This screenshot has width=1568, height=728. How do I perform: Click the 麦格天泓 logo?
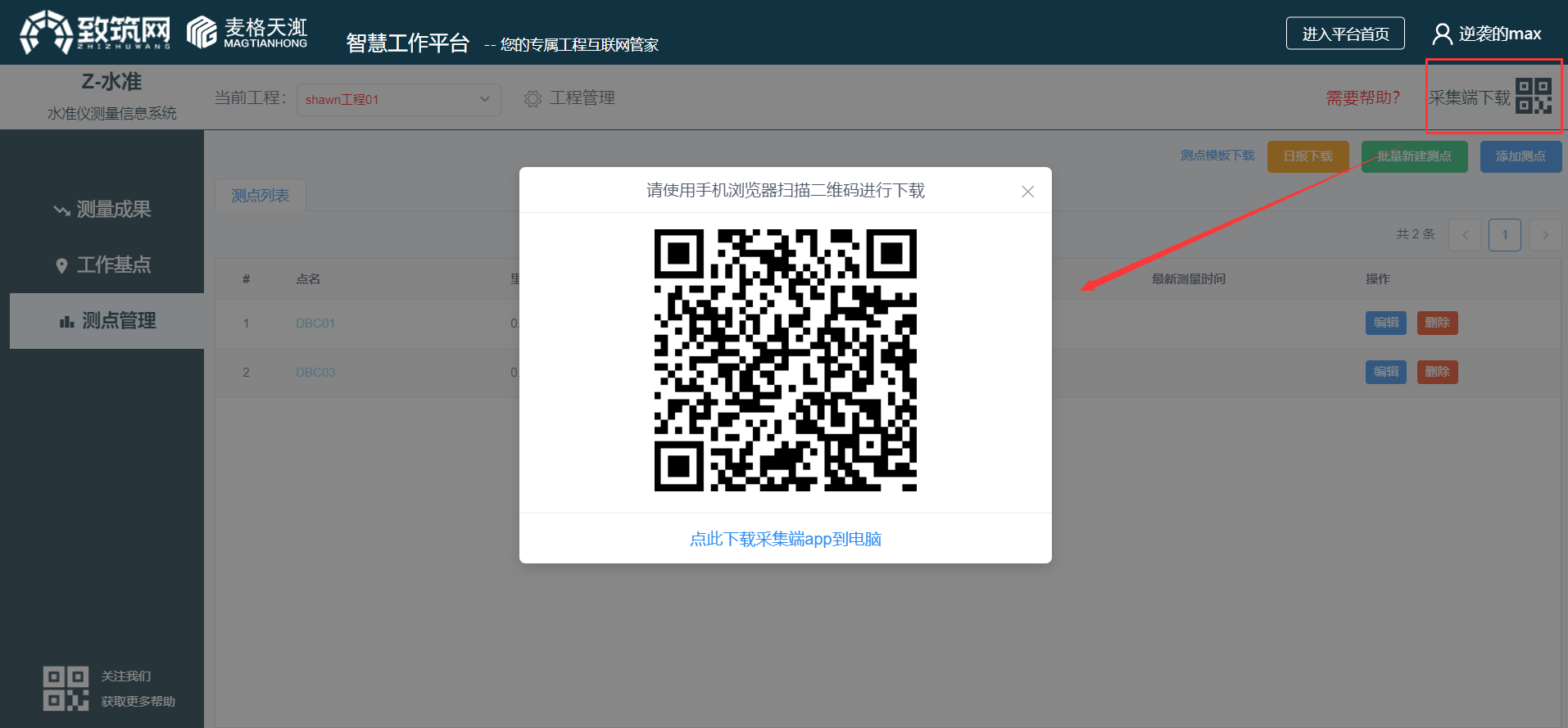[247, 32]
